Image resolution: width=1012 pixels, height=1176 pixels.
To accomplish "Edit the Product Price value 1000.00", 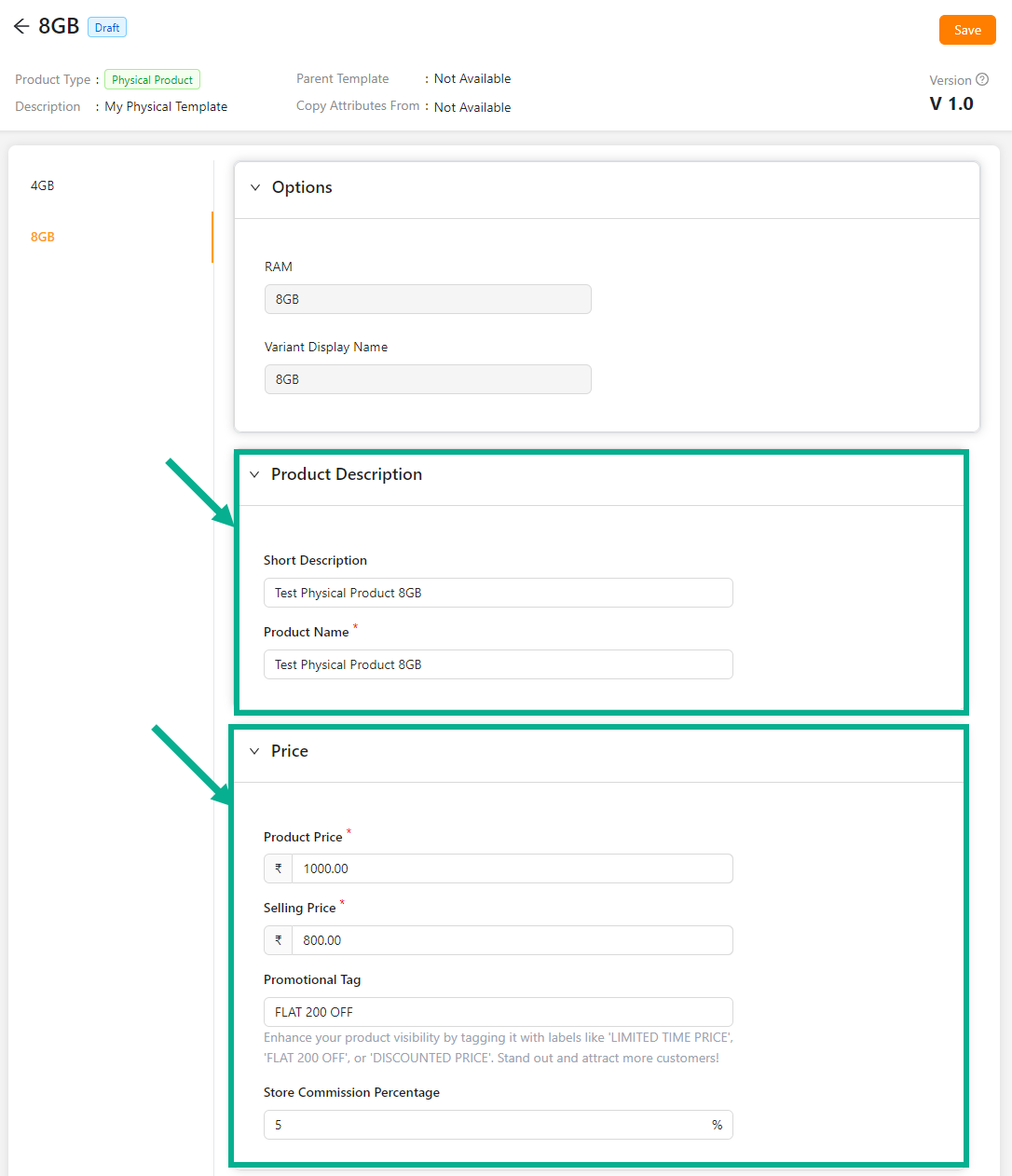I will click(511, 868).
